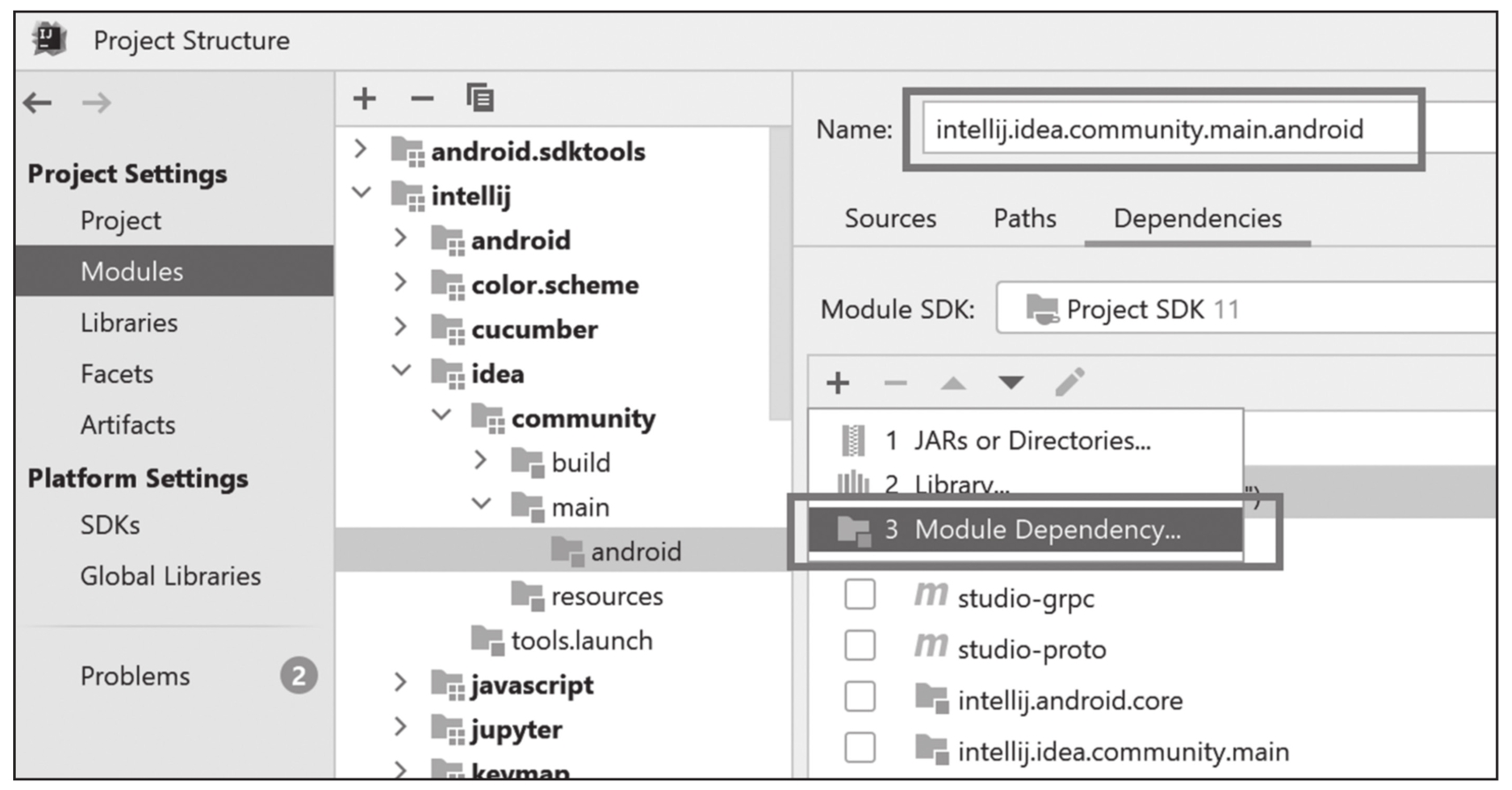Choose JARs or Directories from popup
1512x790 pixels.
click(1025, 440)
